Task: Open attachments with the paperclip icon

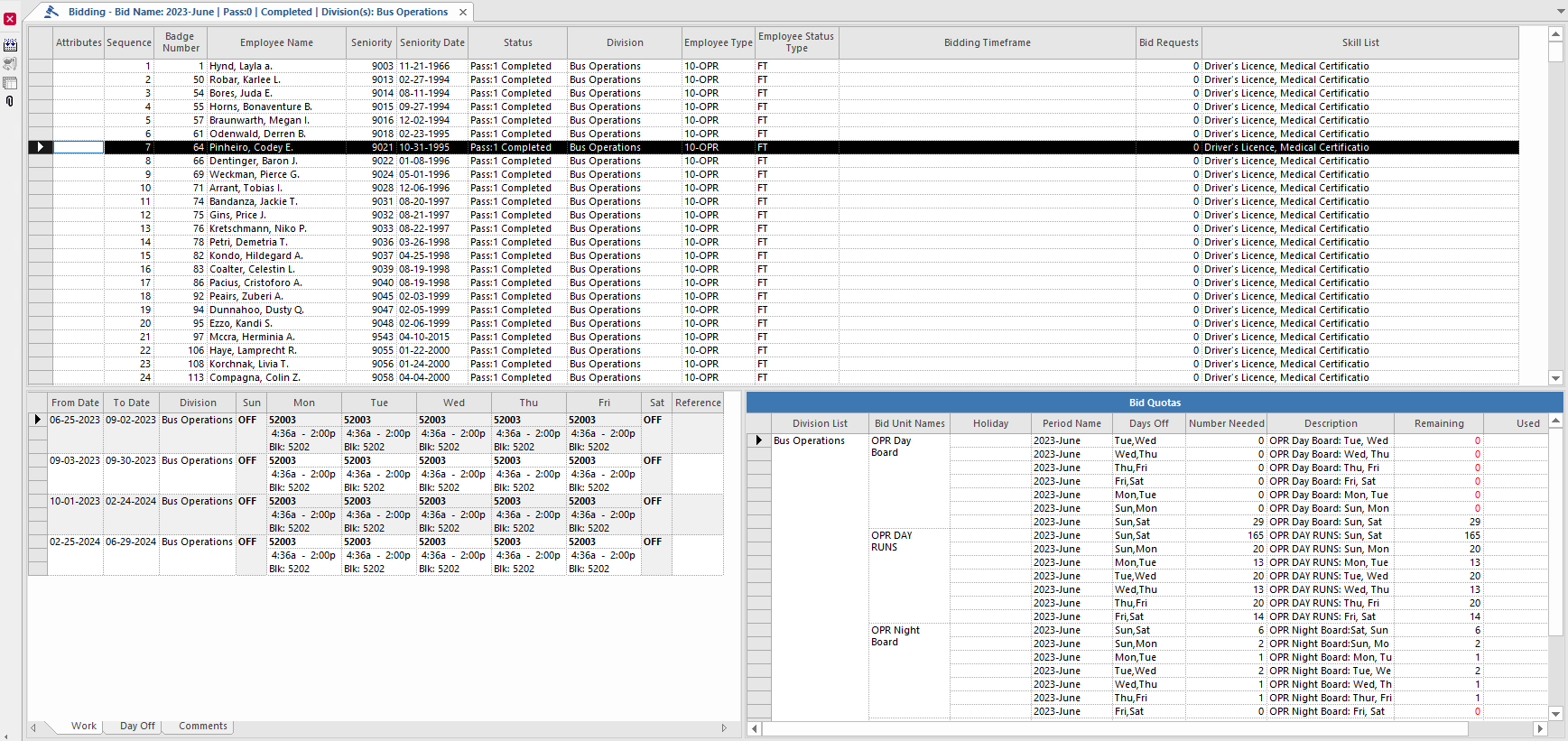Action: tap(10, 102)
